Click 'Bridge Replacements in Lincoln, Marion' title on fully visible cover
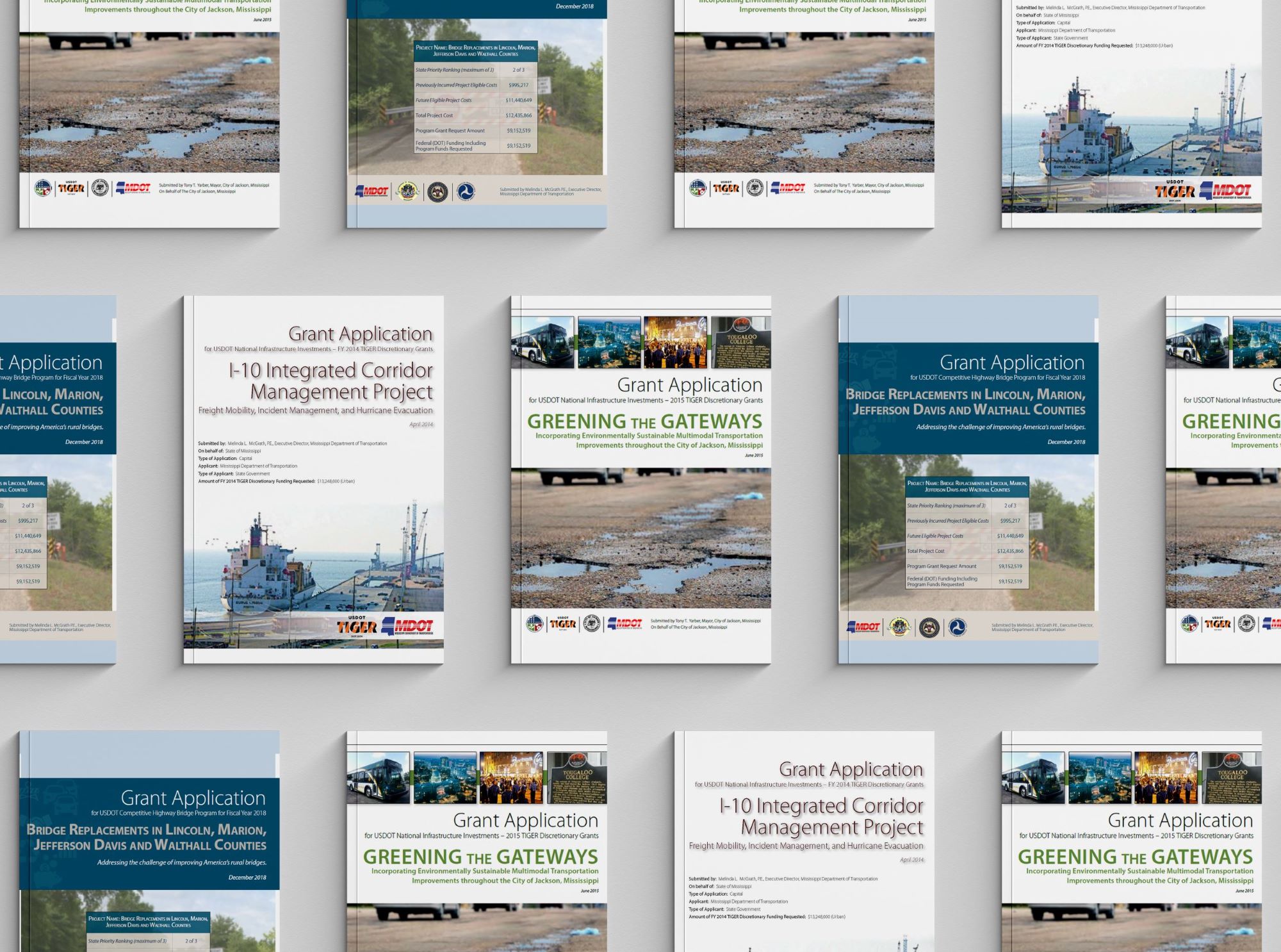This screenshot has width=1281, height=952. (966, 402)
